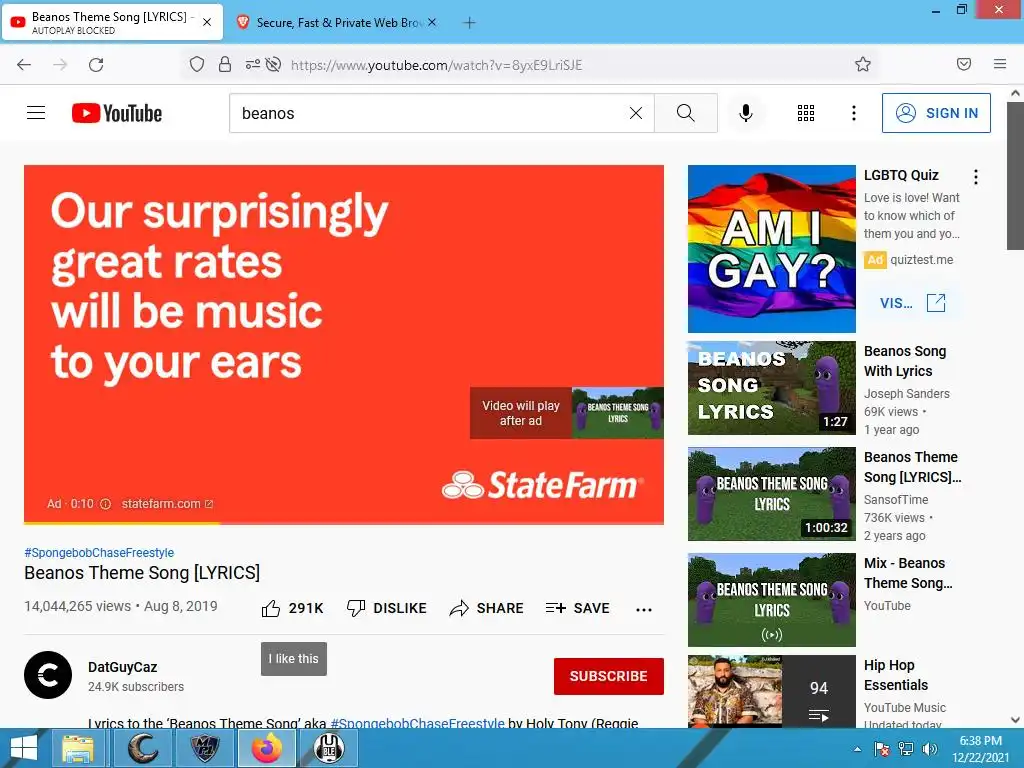Screen dimensions: 1024x768
Task: Subscribe to DatGuyCaz channel
Action: (x=609, y=676)
